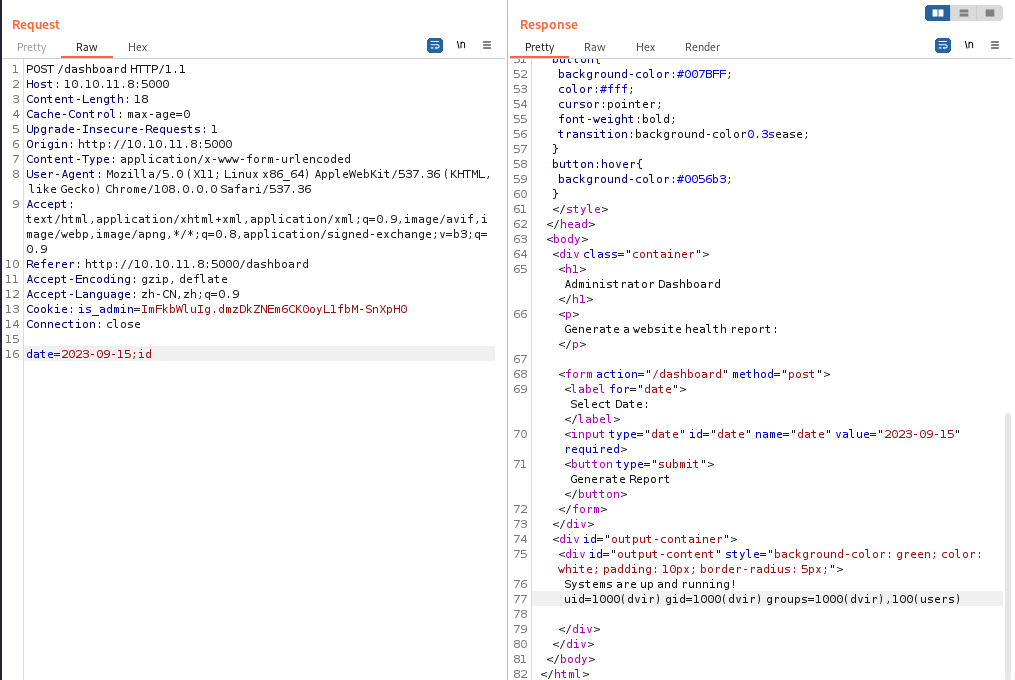Open the Render tab in Response

pos(702,47)
